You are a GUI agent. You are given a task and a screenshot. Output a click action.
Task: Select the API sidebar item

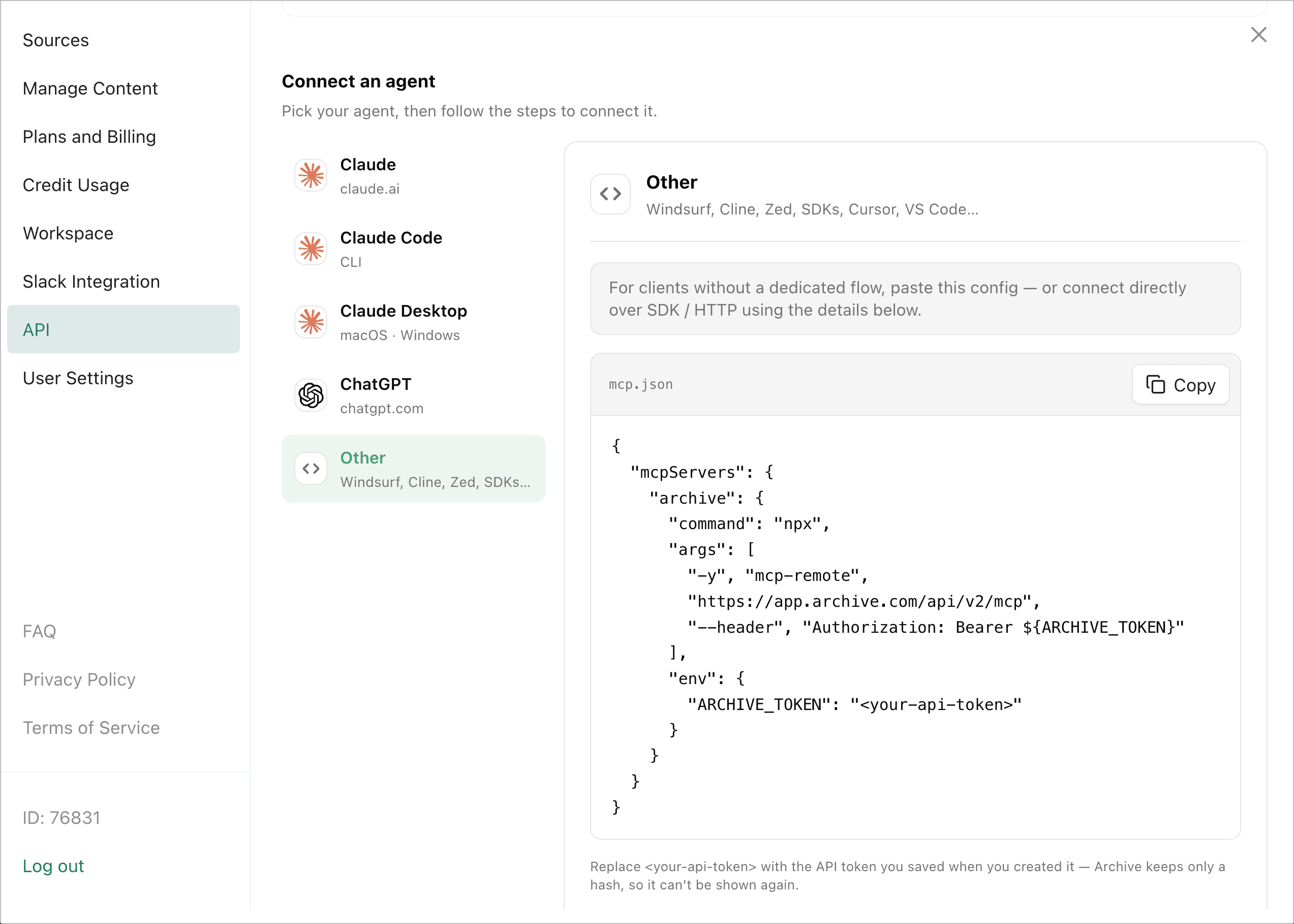tap(124, 329)
